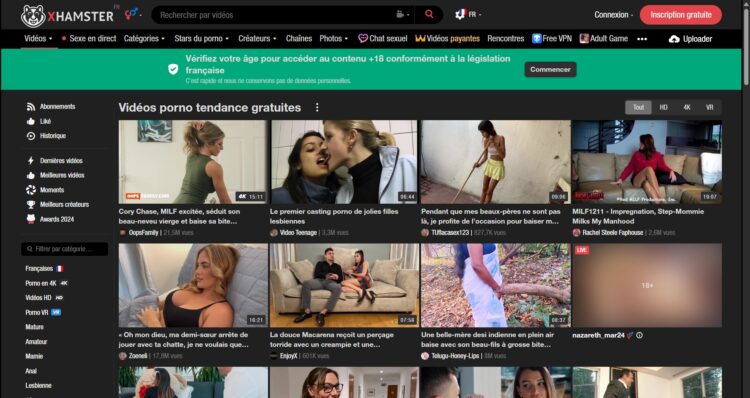Open the thumbnail with duration 06:44
The height and width of the screenshot is (398, 750).
344,162
